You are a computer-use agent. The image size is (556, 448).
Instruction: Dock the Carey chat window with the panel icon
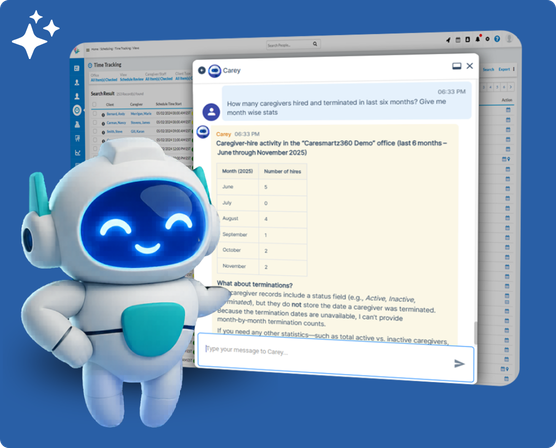coord(457,66)
